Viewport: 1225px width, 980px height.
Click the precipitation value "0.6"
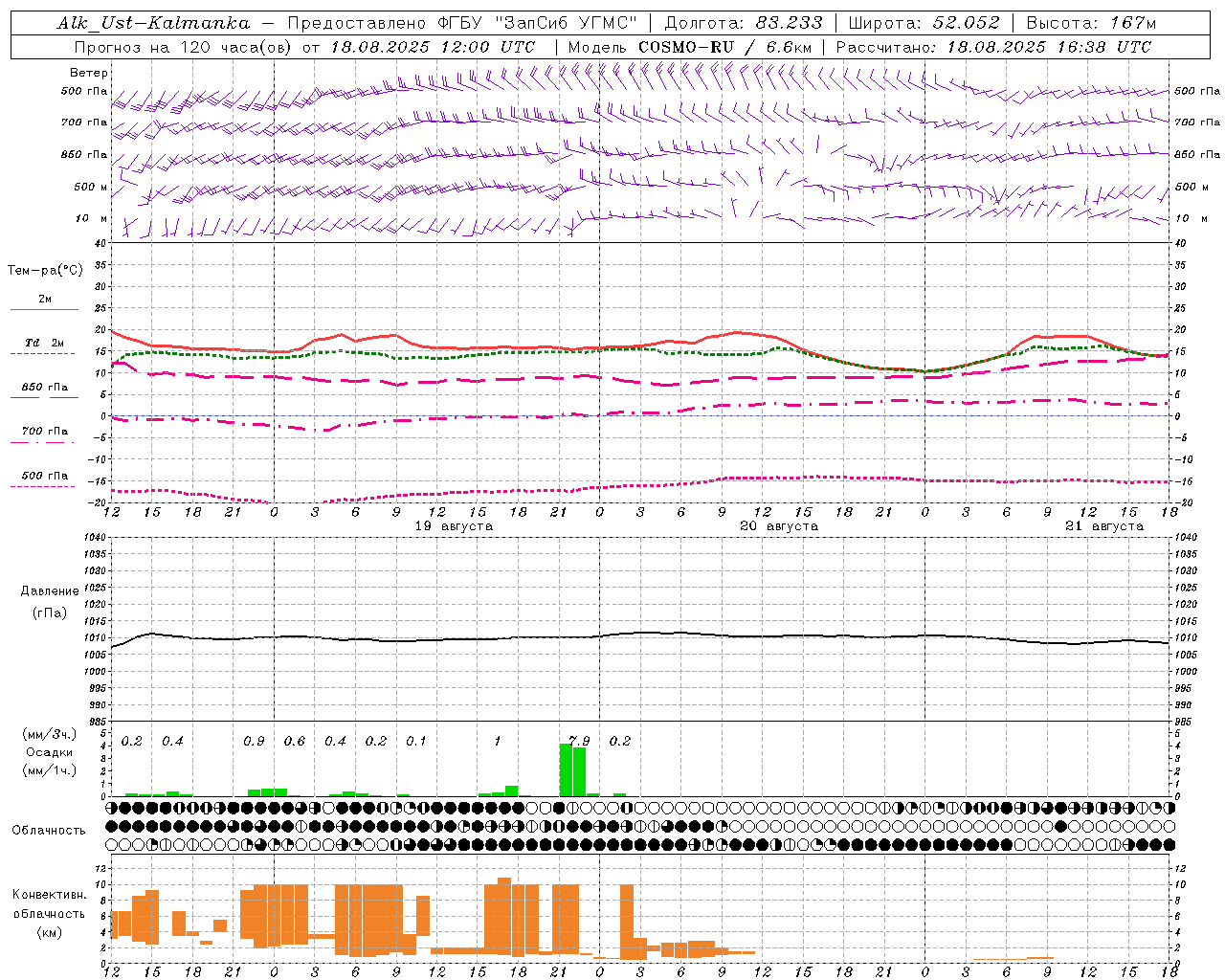[295, 742]
